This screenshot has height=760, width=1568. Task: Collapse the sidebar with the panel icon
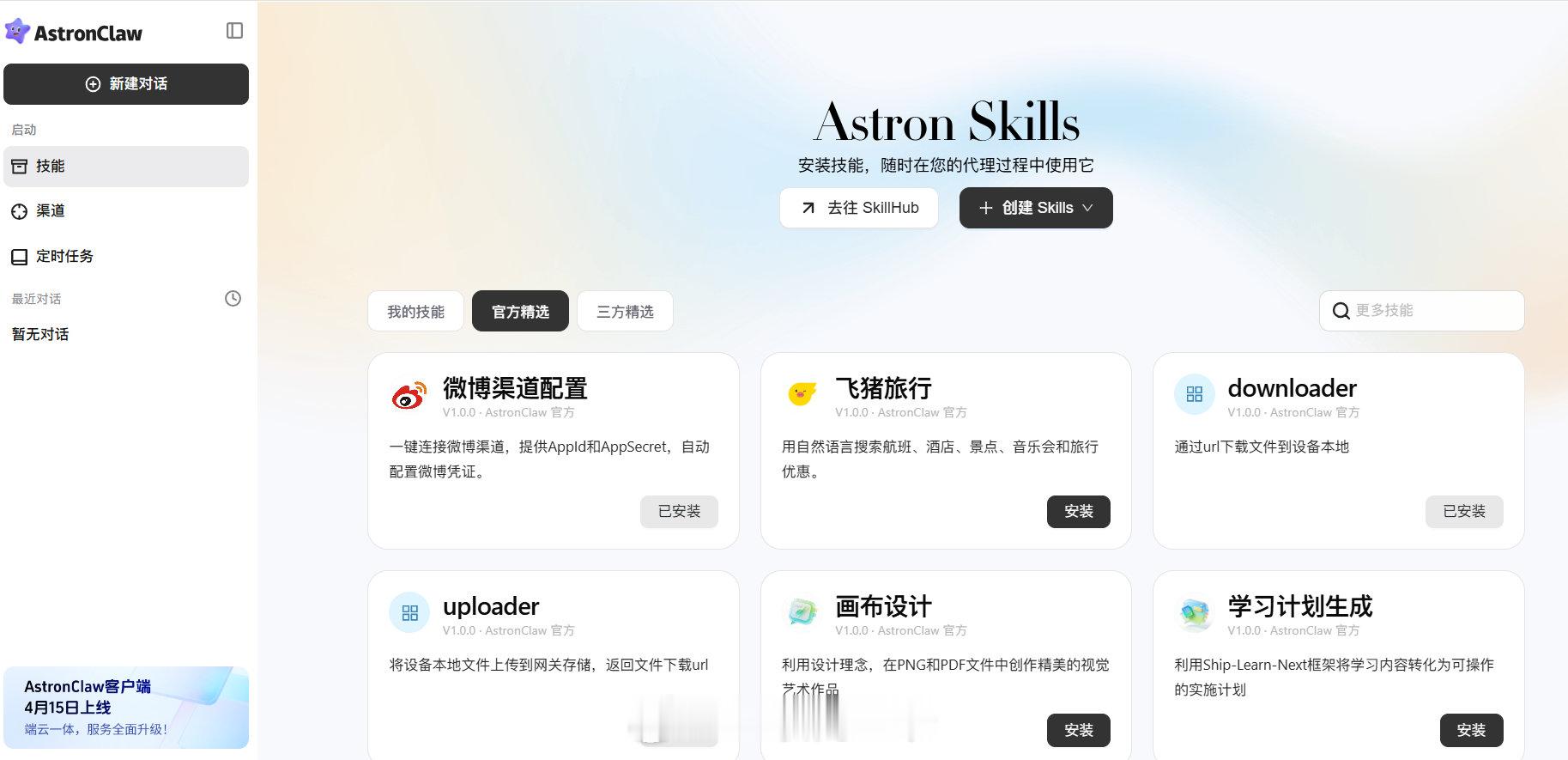234,31
